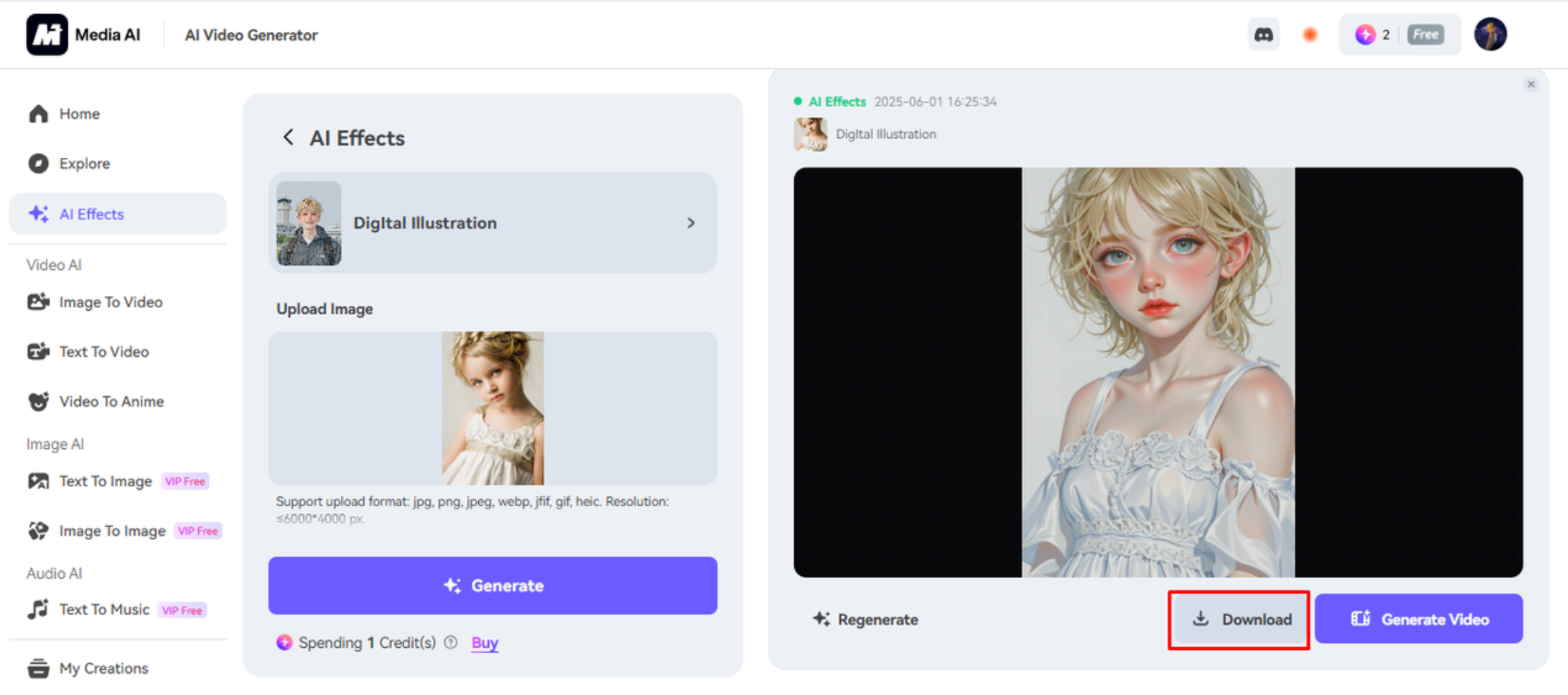Click the Regenerate button

point(865,619)
